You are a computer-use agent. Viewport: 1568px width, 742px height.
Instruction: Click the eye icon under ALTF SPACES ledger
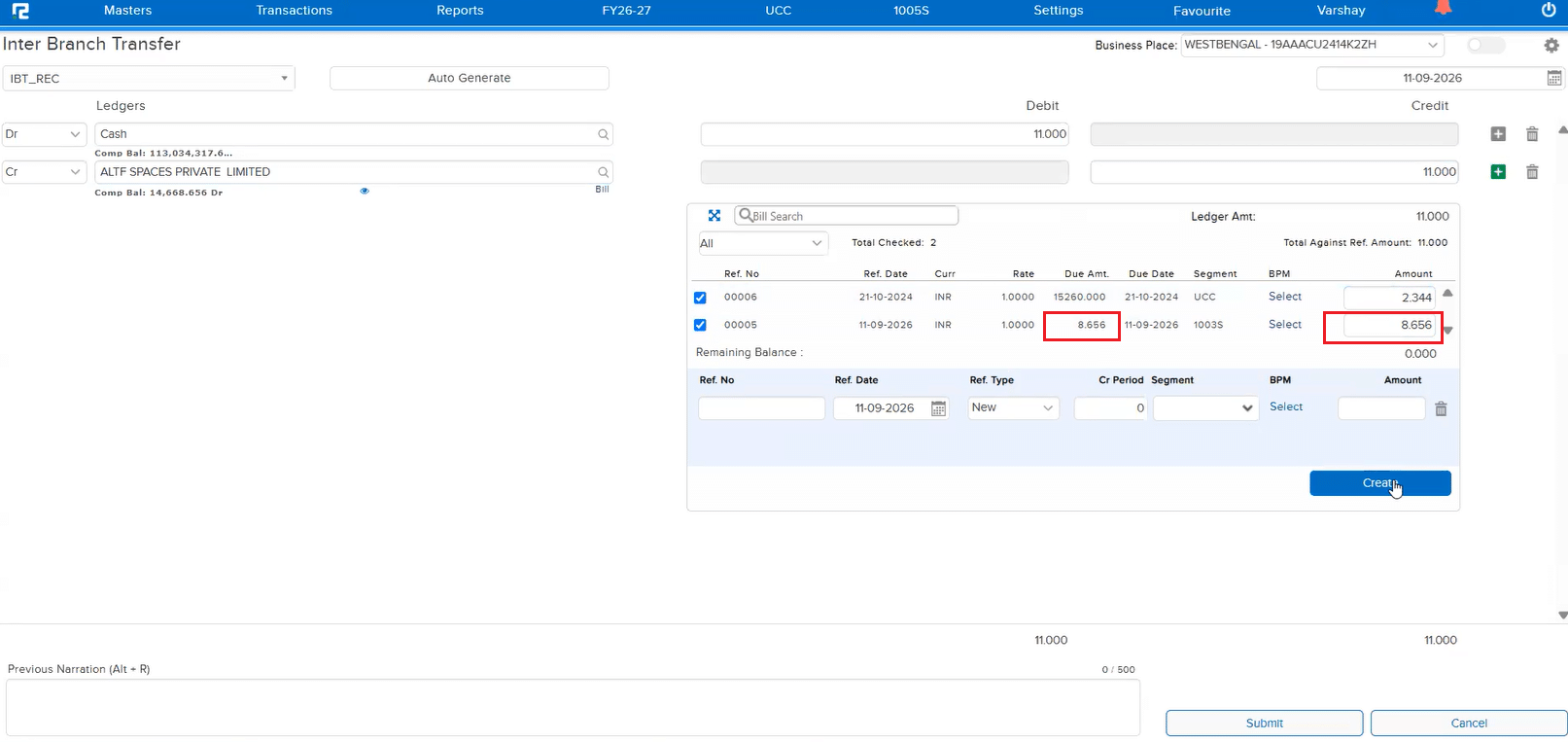pos(365,191)
